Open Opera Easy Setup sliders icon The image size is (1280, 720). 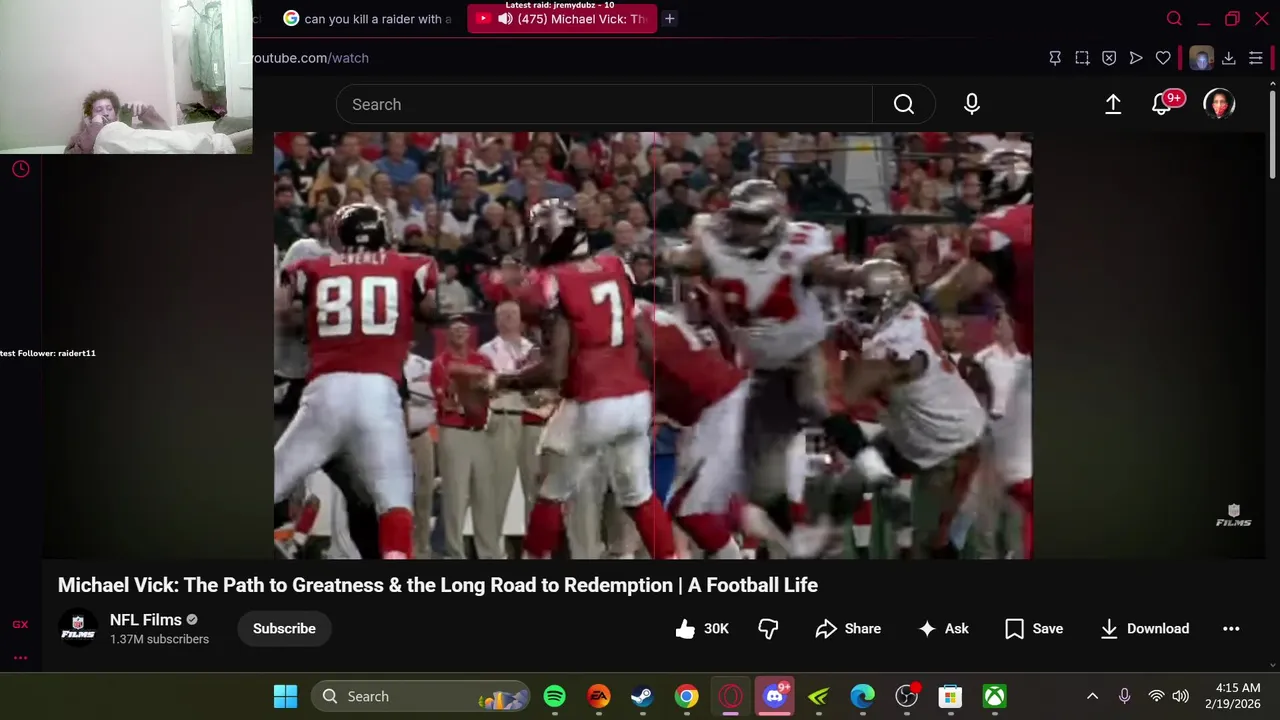coord(1256,58)
